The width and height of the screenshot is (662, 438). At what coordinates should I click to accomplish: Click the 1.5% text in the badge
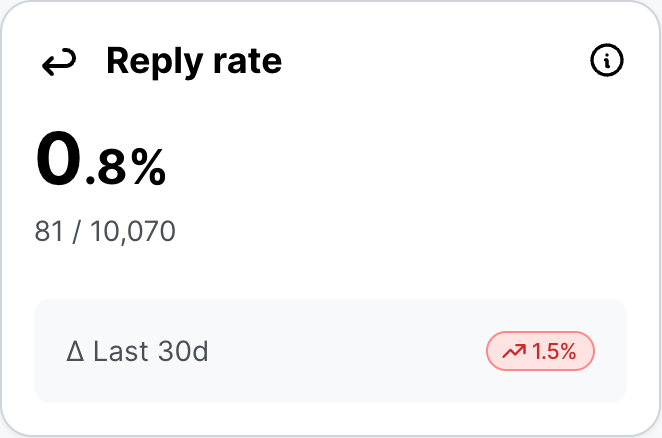point(553,351)
